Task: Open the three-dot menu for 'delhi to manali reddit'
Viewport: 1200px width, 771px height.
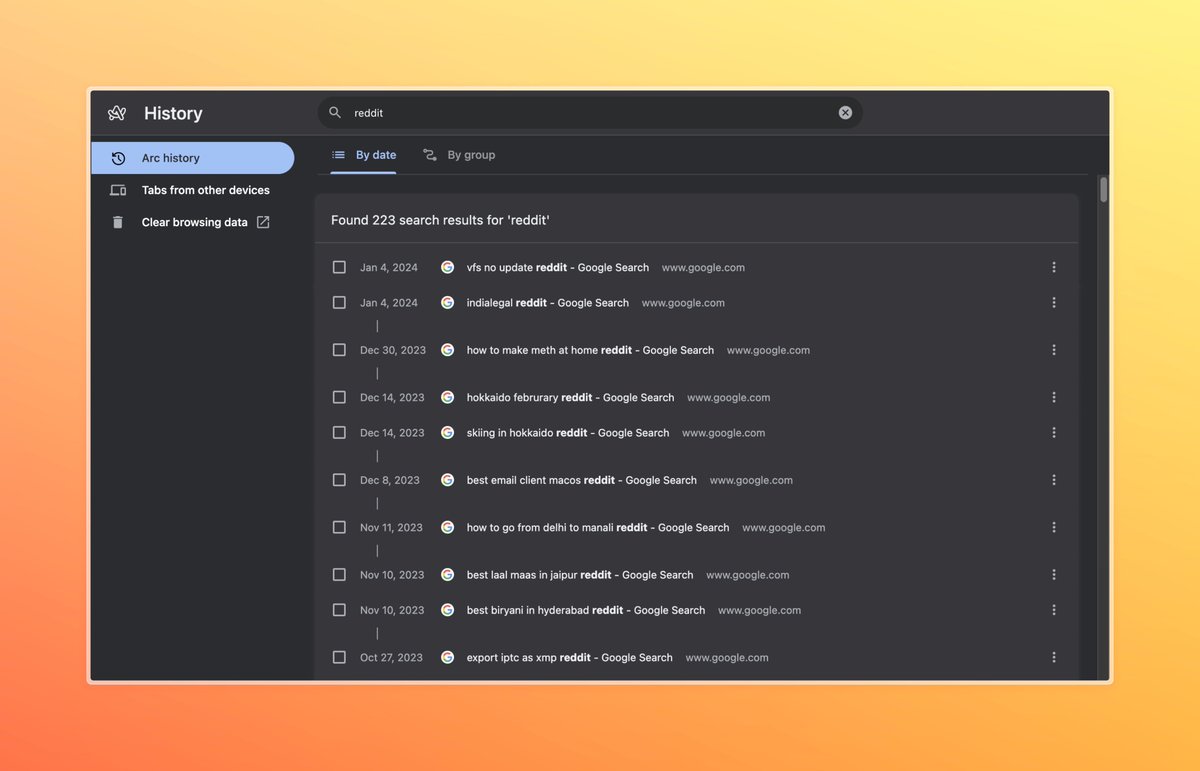Action: [x=1054, y=527]
